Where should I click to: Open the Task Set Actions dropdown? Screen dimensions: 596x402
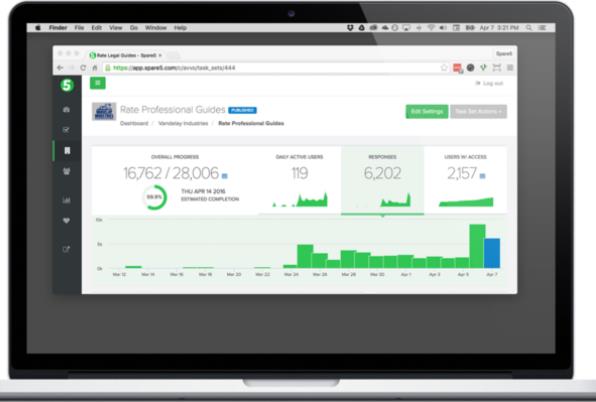pos(479,111)
